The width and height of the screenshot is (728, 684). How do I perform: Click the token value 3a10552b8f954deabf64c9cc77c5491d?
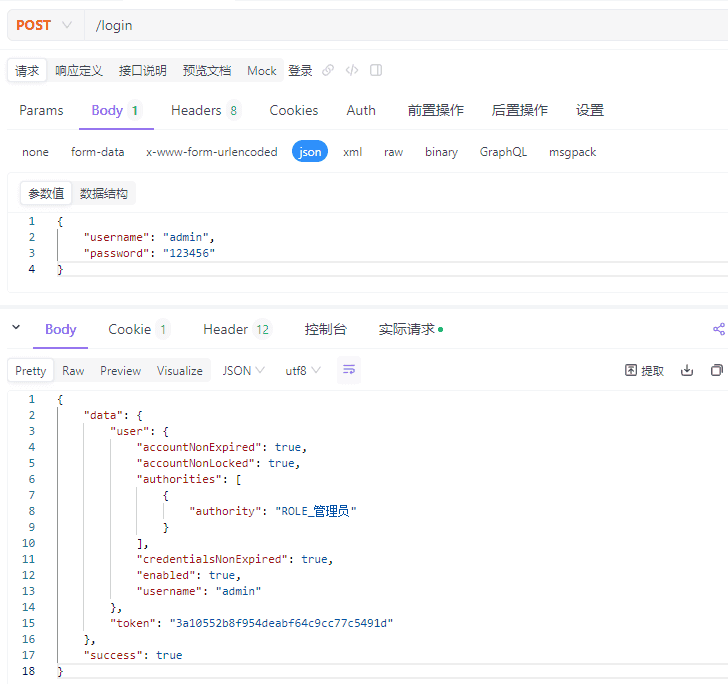point(281,623)
